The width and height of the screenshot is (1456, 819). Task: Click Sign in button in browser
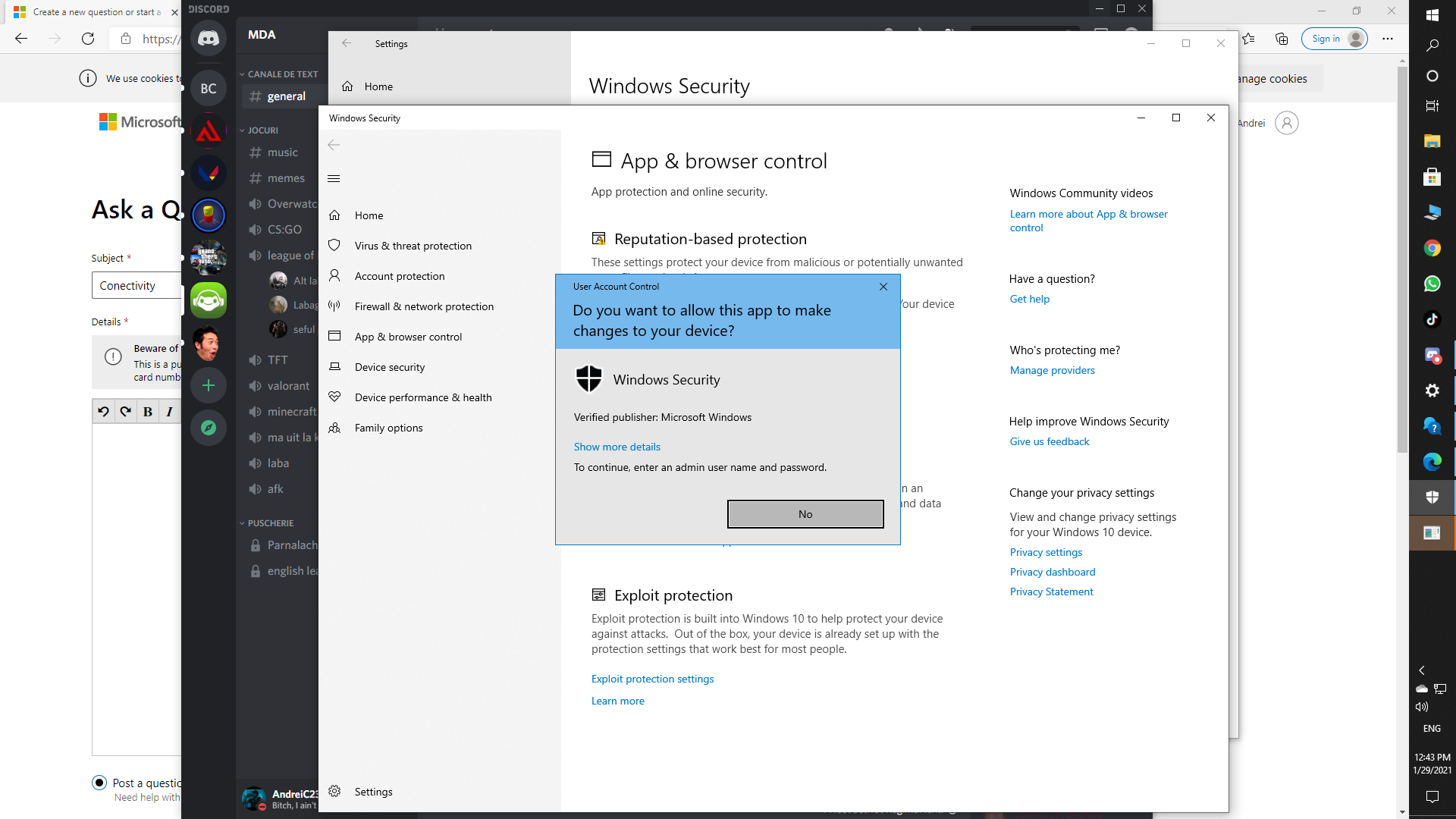(x=1335, y=39)
